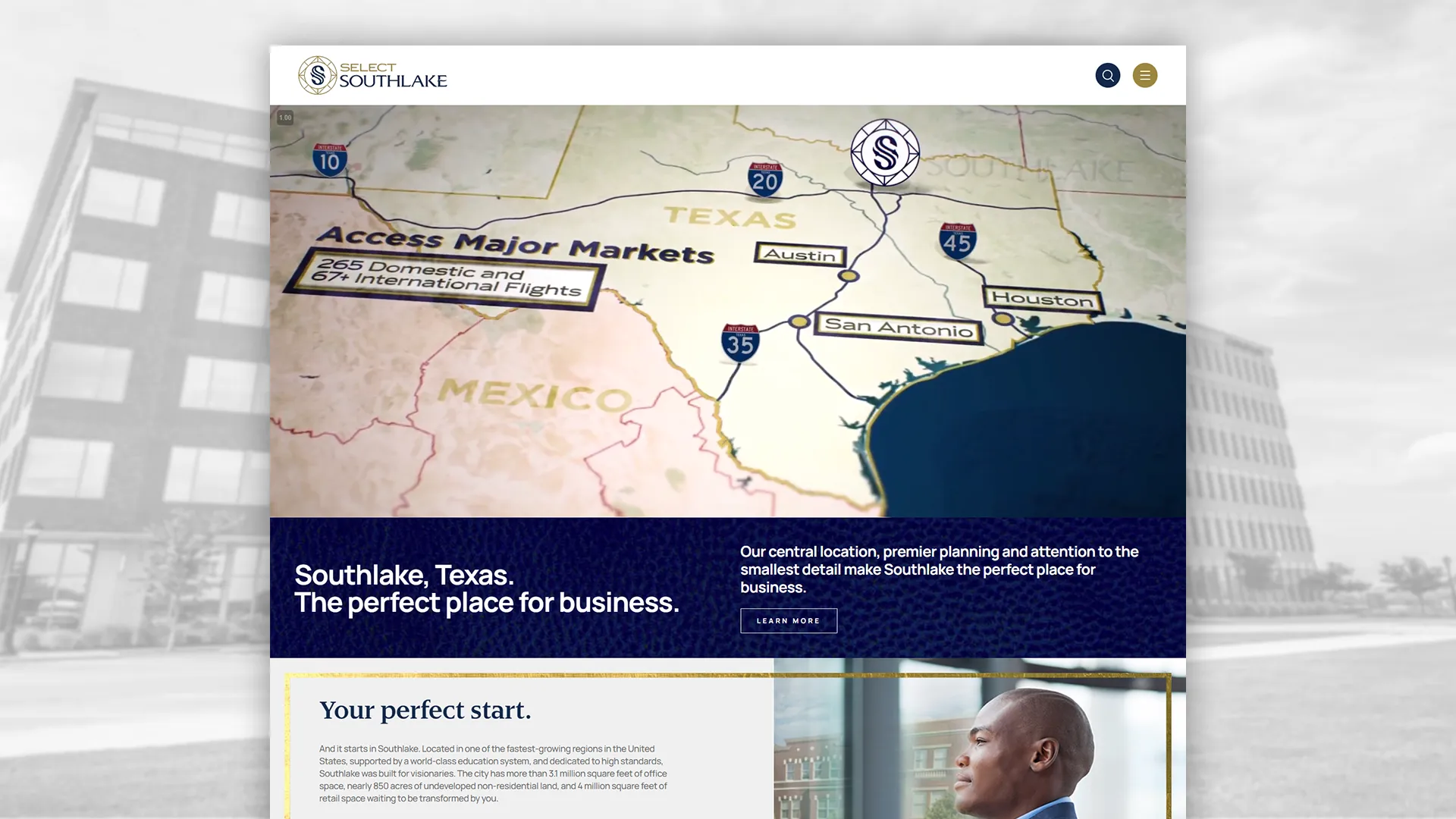The height and width of the screenshot is (819, 1456).
Task: Click the 'And it starts in Southlake' paragraph
Action: coord(494,773)
